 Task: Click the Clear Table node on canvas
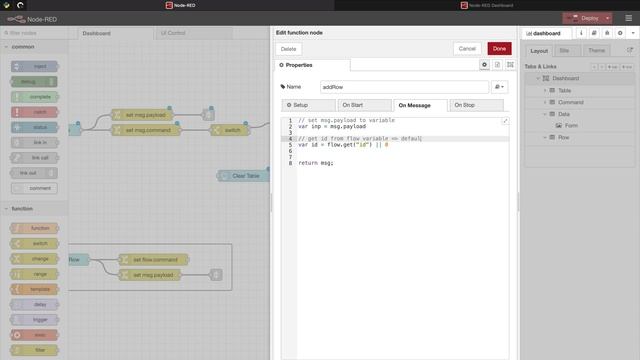click(x=243, y=176)
